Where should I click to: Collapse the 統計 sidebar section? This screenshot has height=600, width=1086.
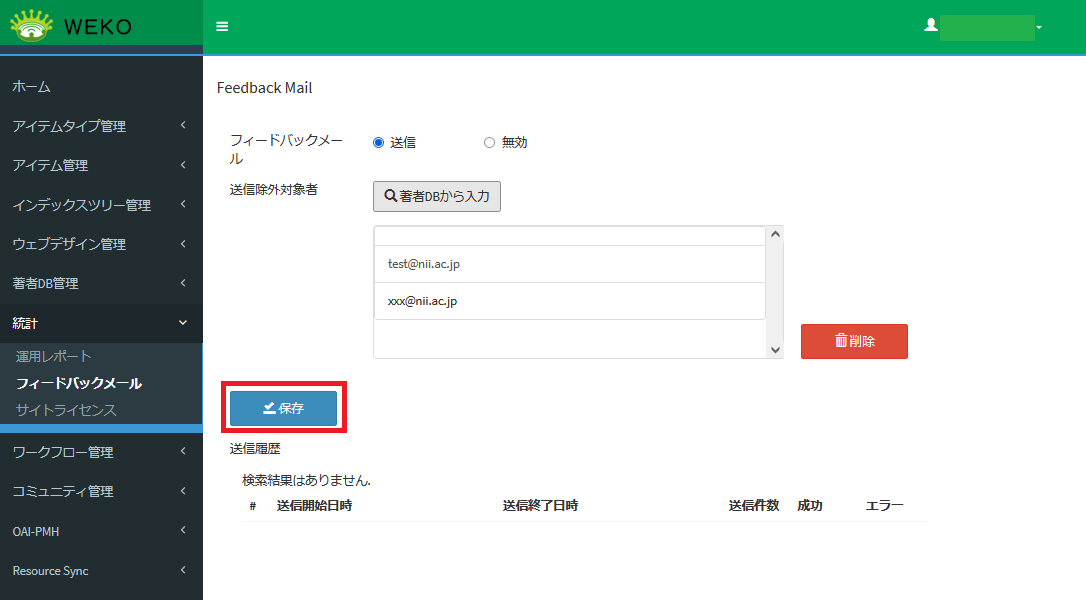(x=100, y=323)
